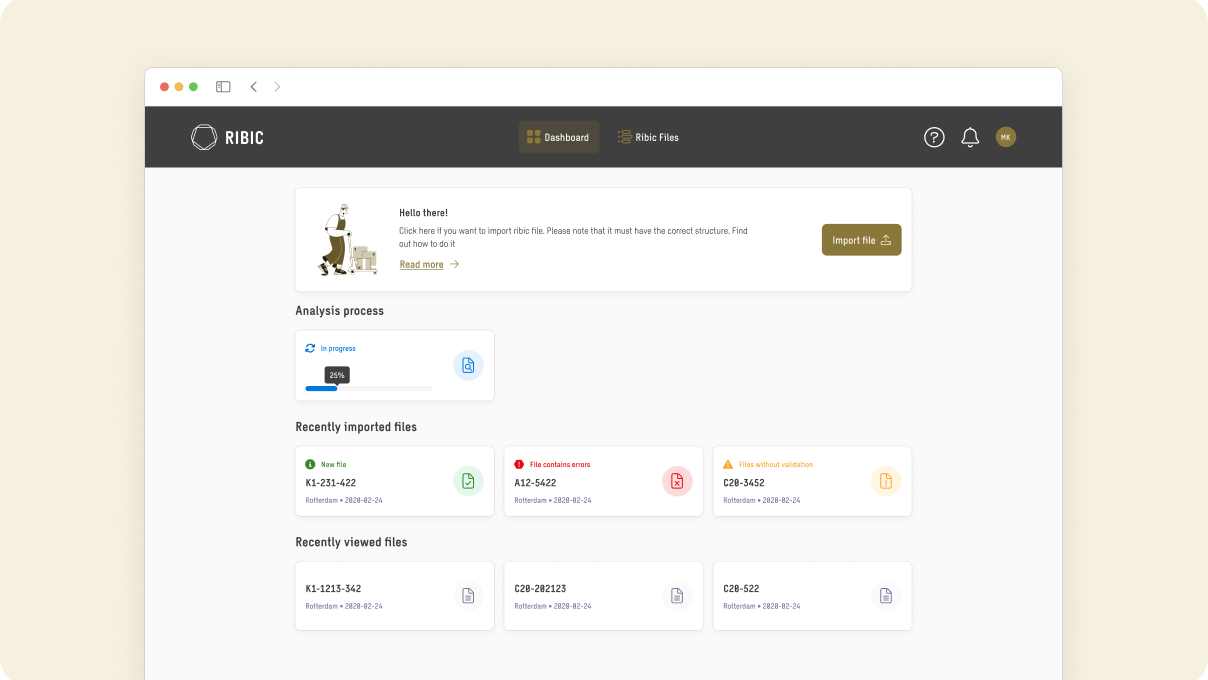The width and height of the screenshot is (1208, 680).
Task: Click the Analysis process heading
Action: coord(339,311)
